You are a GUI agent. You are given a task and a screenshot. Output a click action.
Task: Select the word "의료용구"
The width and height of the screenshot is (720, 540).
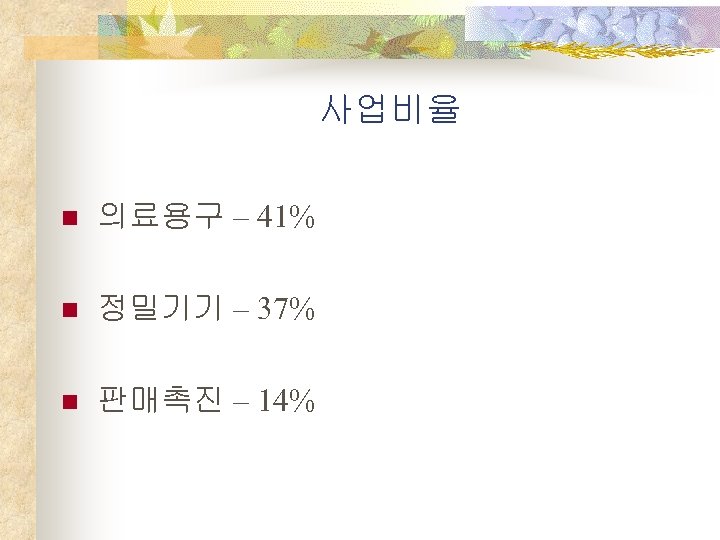(160, 216)
